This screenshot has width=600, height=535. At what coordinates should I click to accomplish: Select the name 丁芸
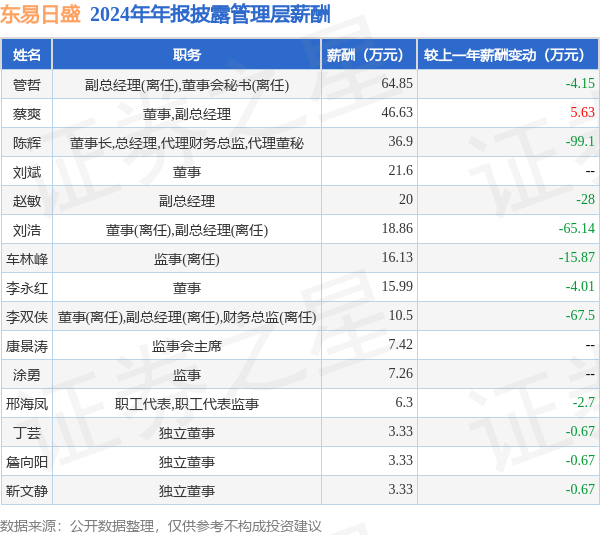[27, 433]
